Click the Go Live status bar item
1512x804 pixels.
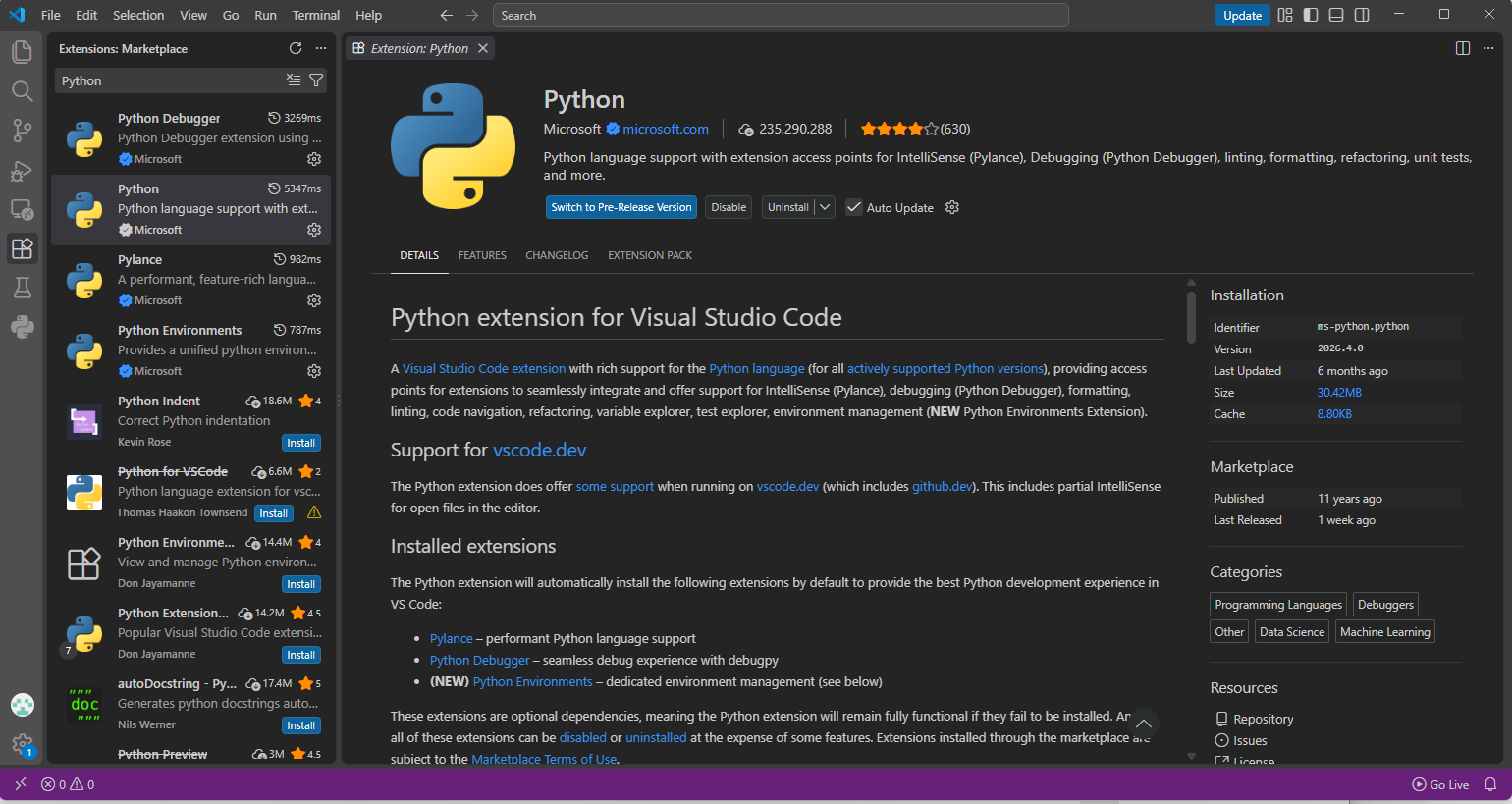point(1440,784)
